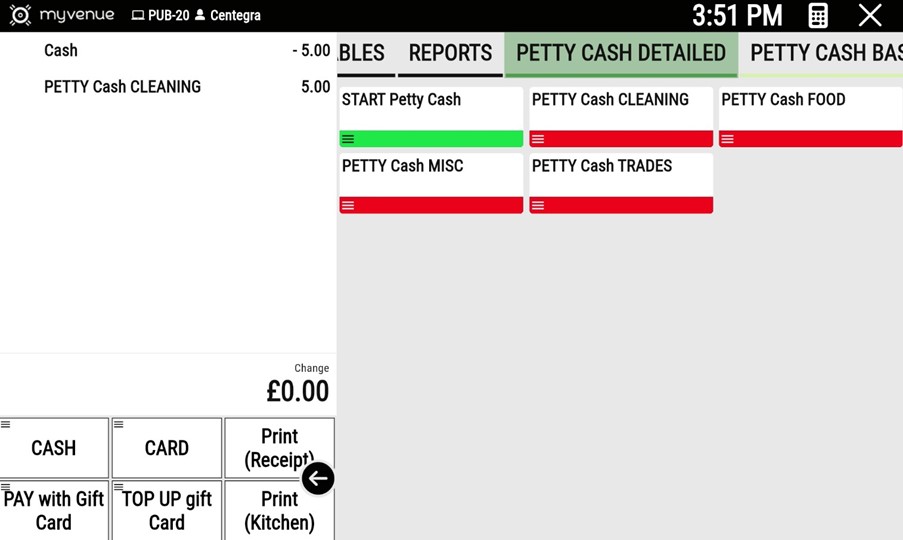Expand options icon on CASH button

click(6, 425)
